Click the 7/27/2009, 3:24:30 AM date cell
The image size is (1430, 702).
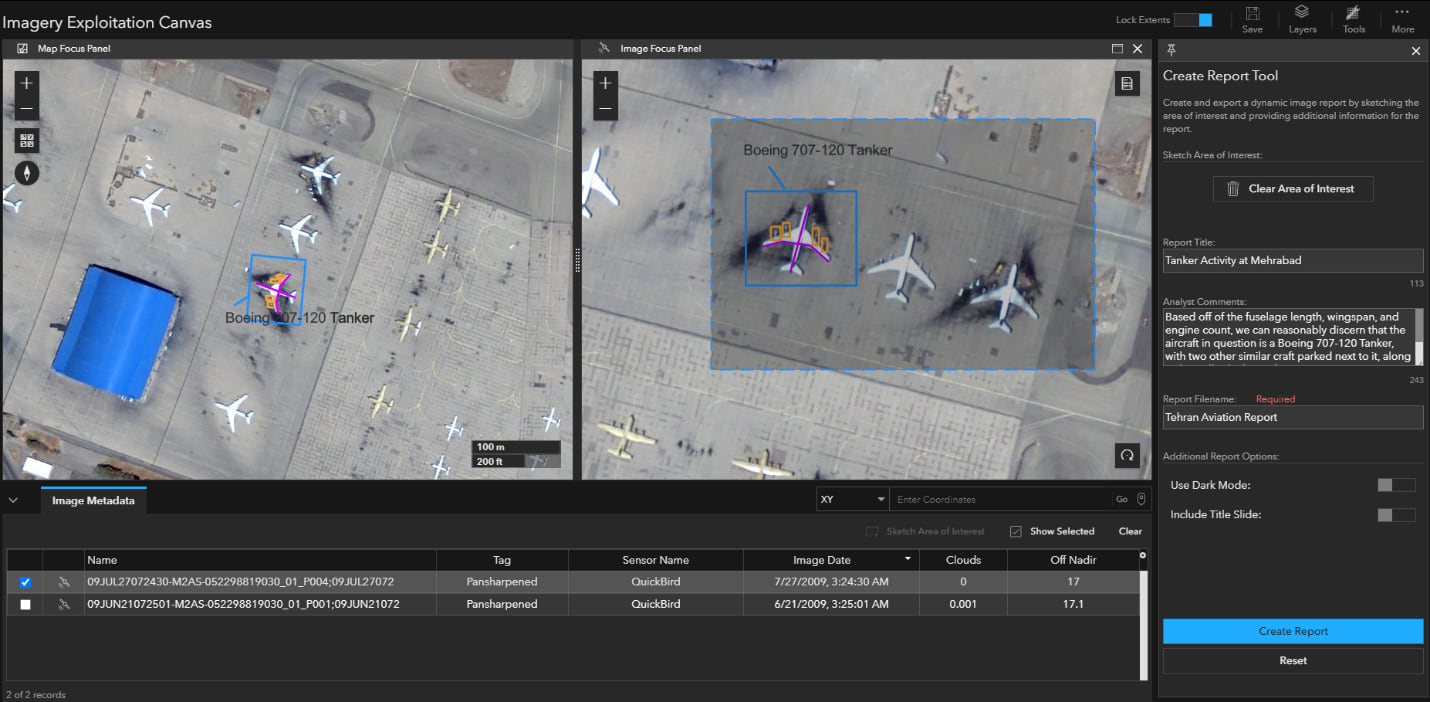coord(832,582)
